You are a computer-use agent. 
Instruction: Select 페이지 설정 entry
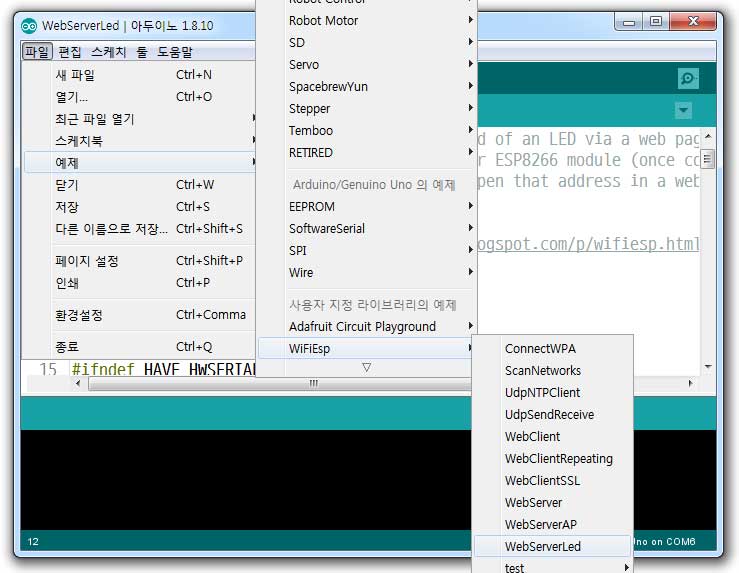[x=140, y=261]
